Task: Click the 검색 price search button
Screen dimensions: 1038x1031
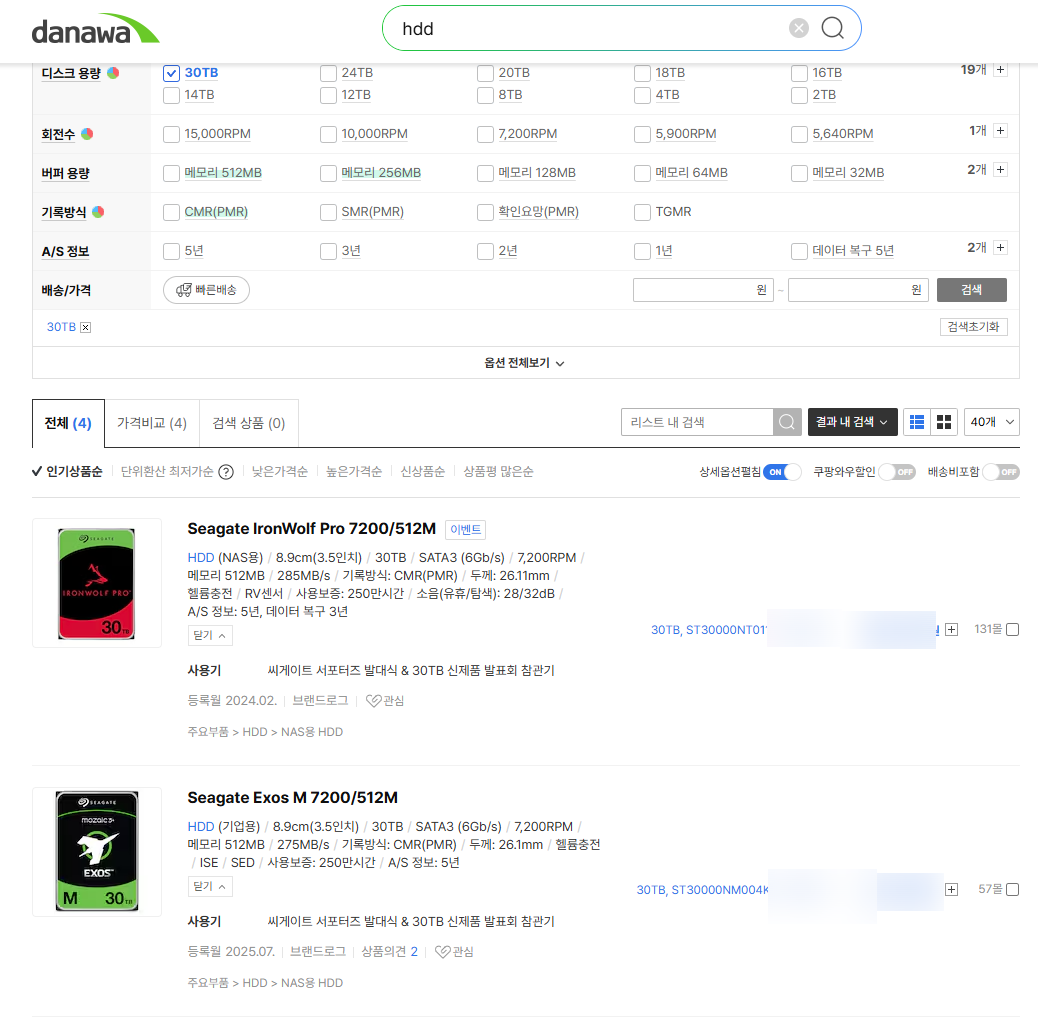Action: (971, 290)
